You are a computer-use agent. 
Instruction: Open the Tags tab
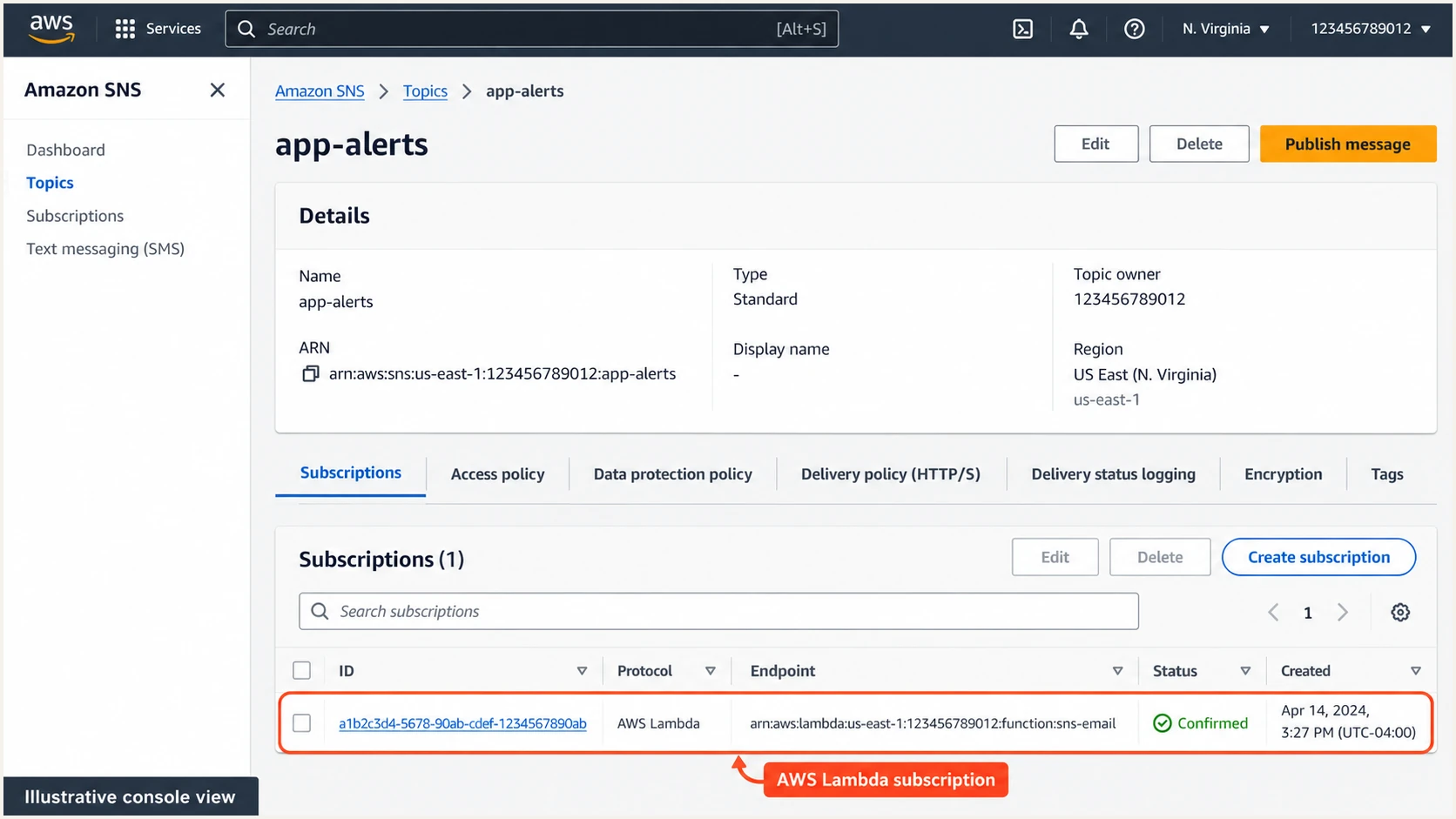pyautogui.click(x=1387, y=474)
